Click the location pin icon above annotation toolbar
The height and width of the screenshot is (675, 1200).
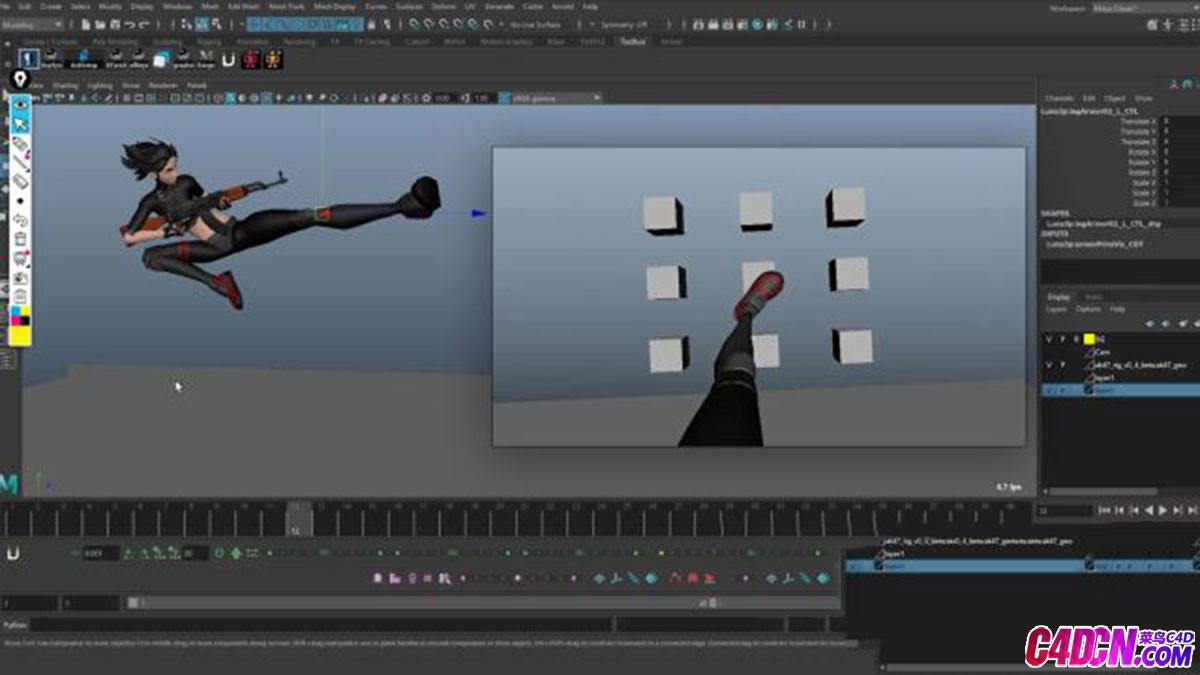point(20,79)
